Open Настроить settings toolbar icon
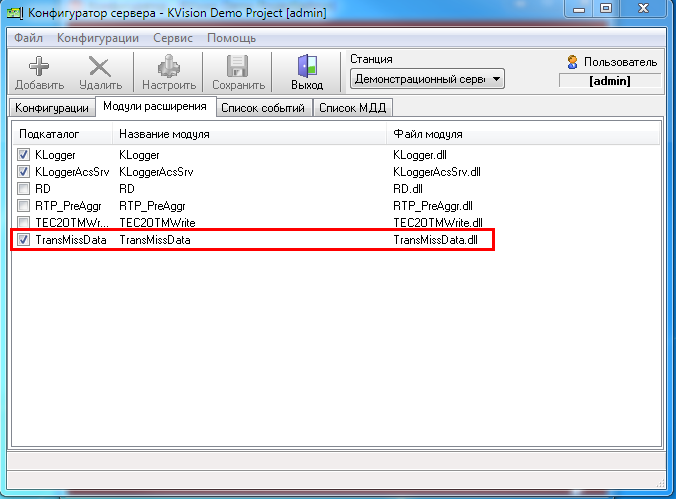This screenshot has width=676, height=499. pos(168,67)
